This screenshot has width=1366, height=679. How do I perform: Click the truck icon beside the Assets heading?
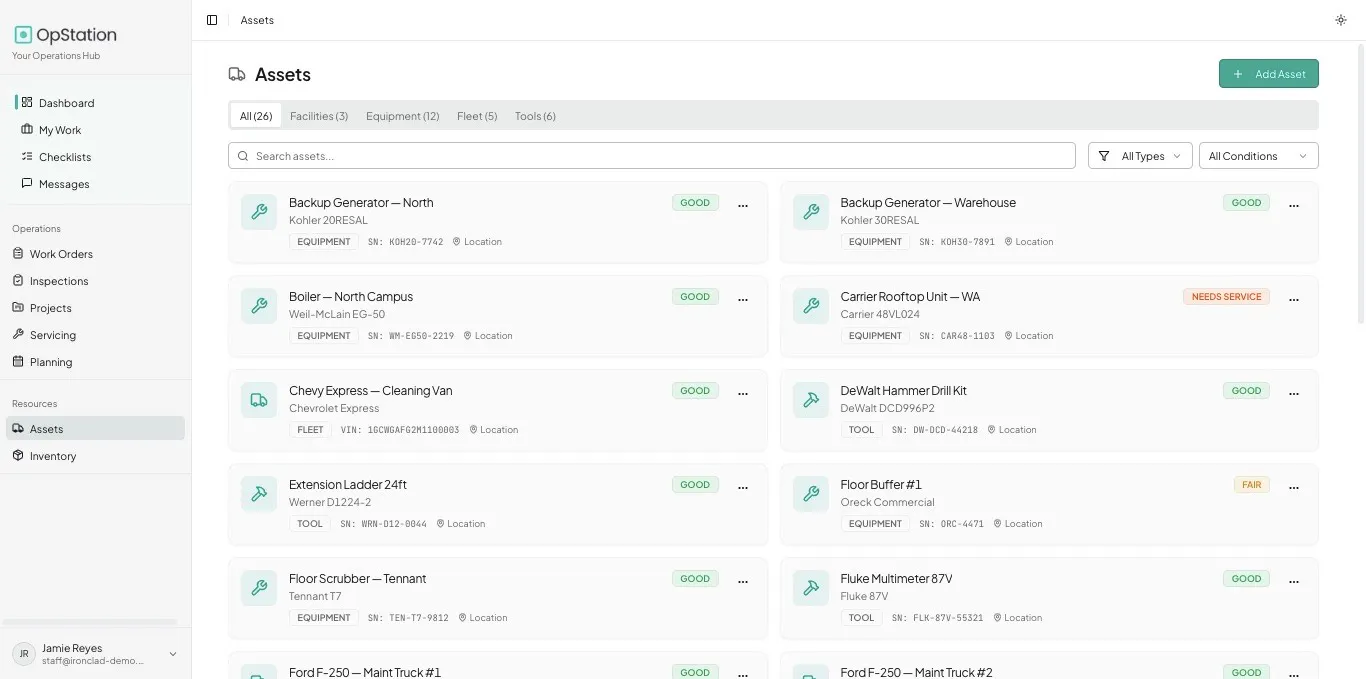click(237, 75)
